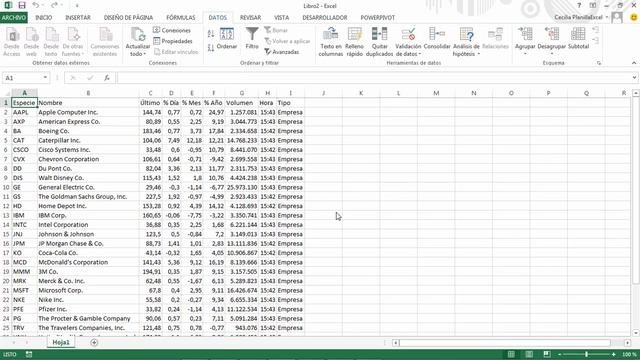640x360 pixels.
Task: Click the 100% zoom level
Action: pyautogui.click(x=629, y=354)
